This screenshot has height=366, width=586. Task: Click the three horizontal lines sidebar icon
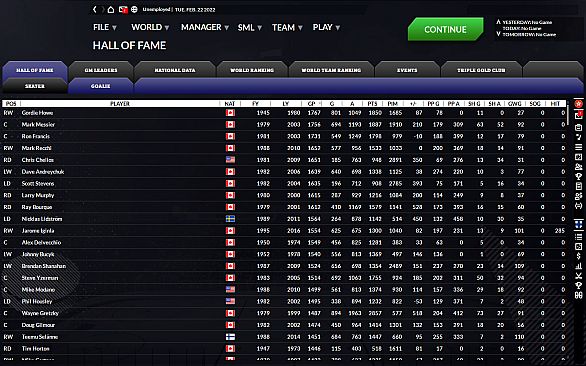pos(579,147)
